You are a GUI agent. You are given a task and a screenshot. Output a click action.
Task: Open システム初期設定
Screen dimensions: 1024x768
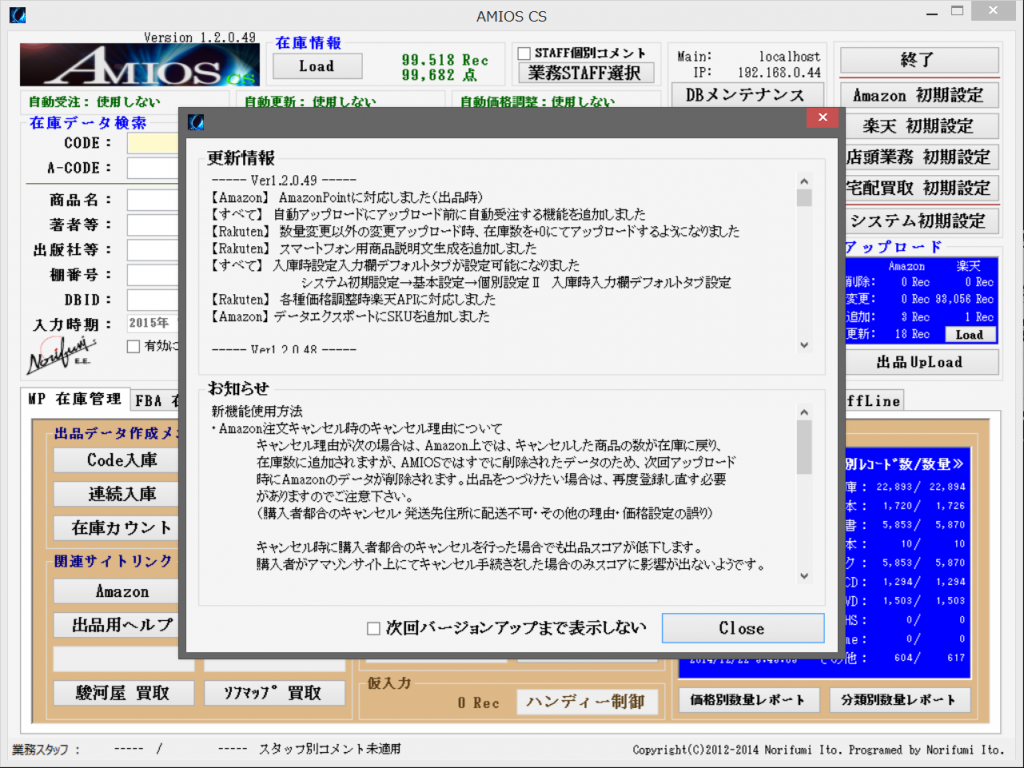[921, 221]
